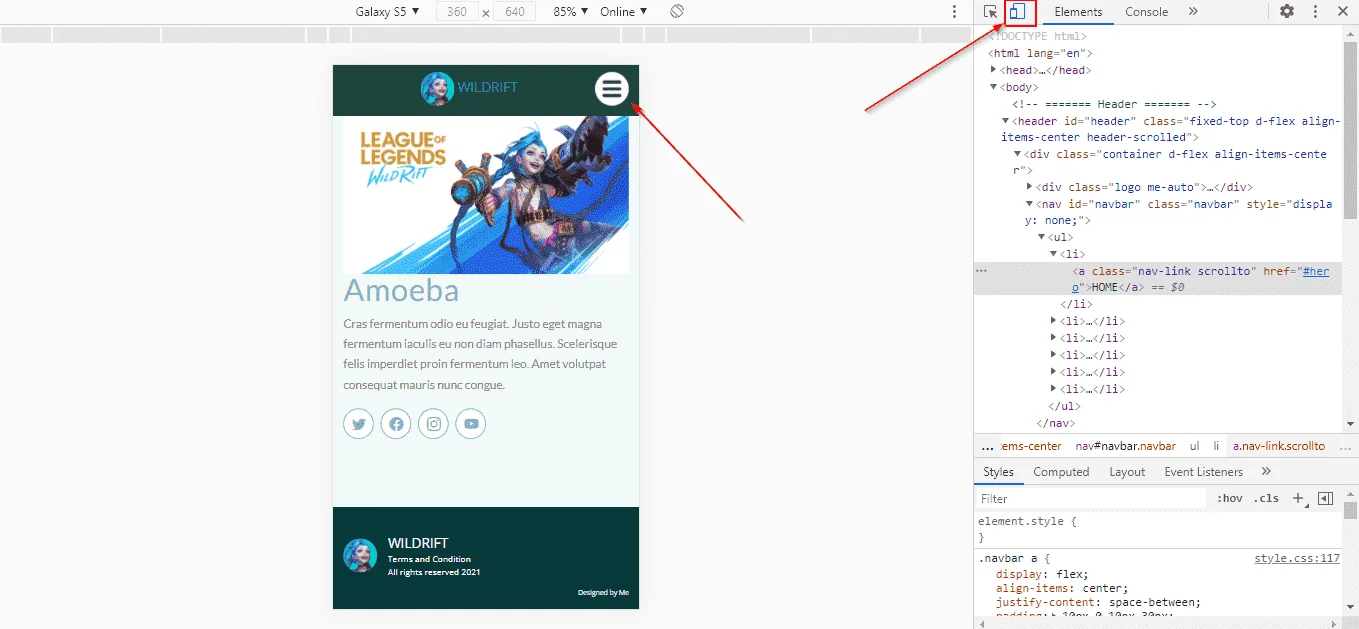Toggle the :hov element state panel
This screenshot has height=629, width=1359.
pos(1229,498)
